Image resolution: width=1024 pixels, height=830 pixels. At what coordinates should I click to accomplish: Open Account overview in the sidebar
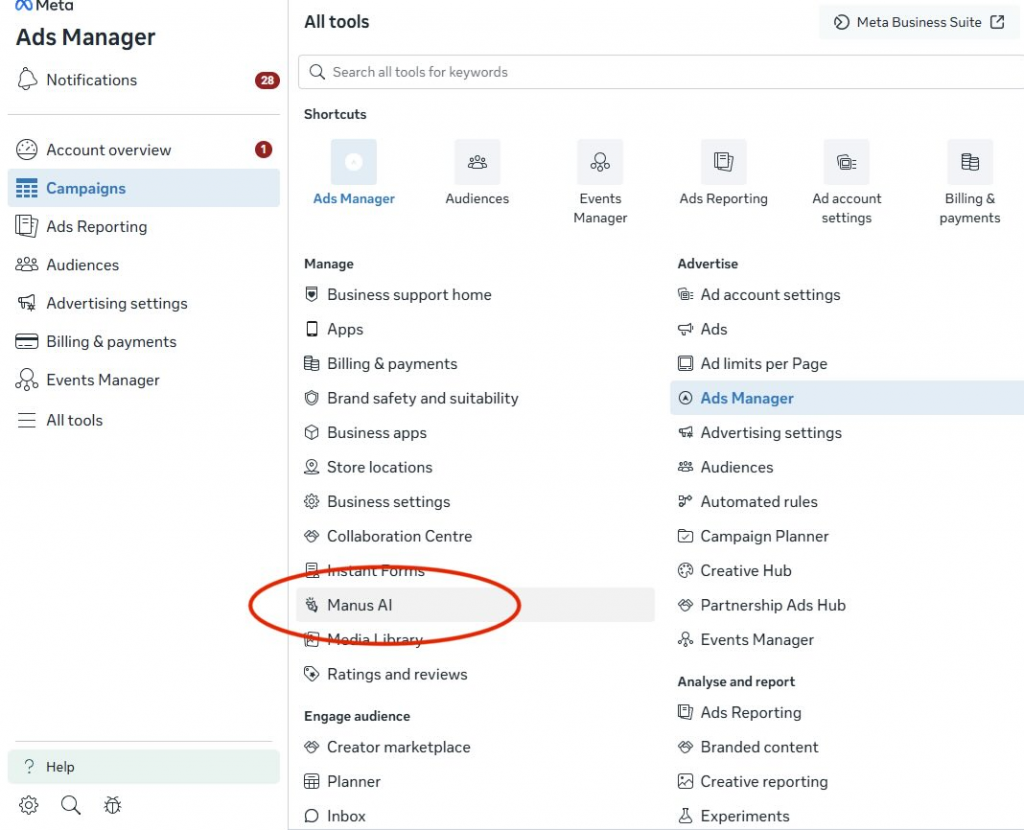click(x=108, y=150)
